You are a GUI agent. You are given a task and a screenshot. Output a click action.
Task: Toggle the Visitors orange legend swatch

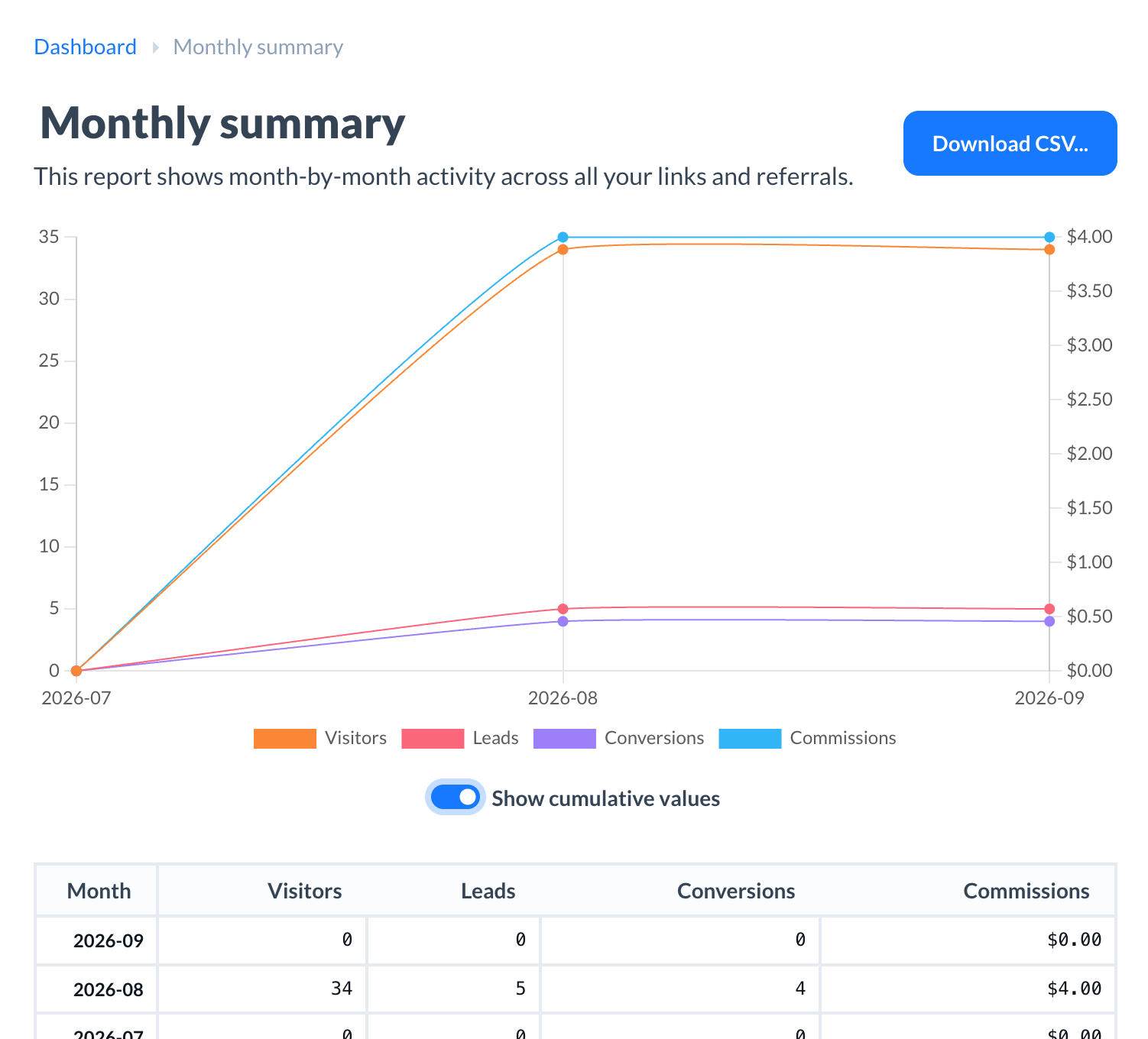coord(284,739)
